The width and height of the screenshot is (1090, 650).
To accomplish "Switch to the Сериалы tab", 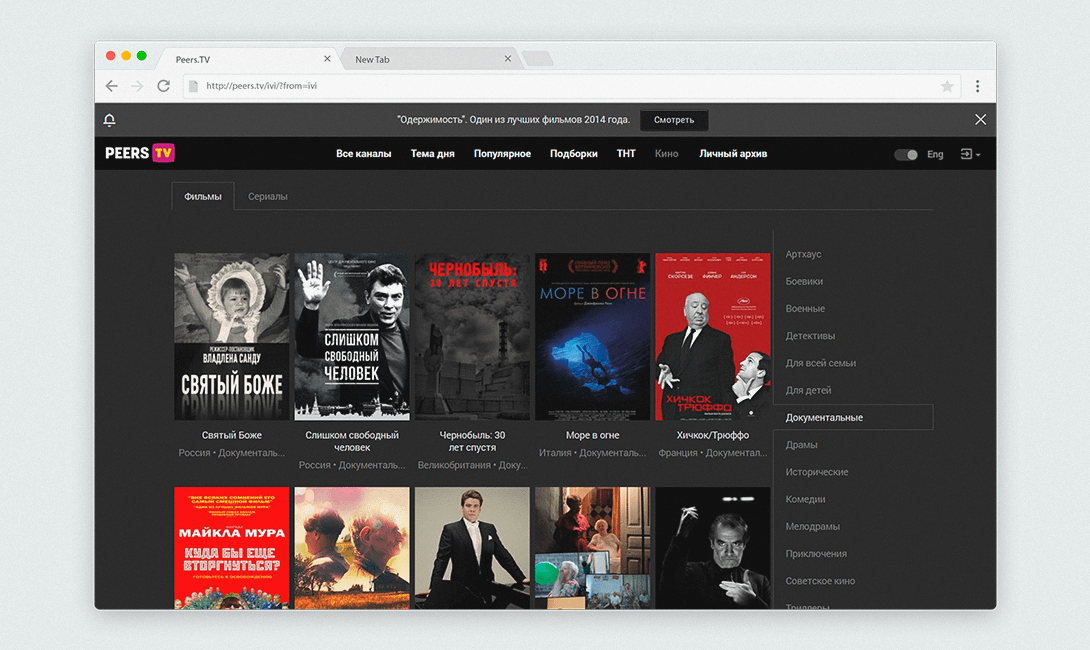I will pyautogui.click(x=268, y=196).
